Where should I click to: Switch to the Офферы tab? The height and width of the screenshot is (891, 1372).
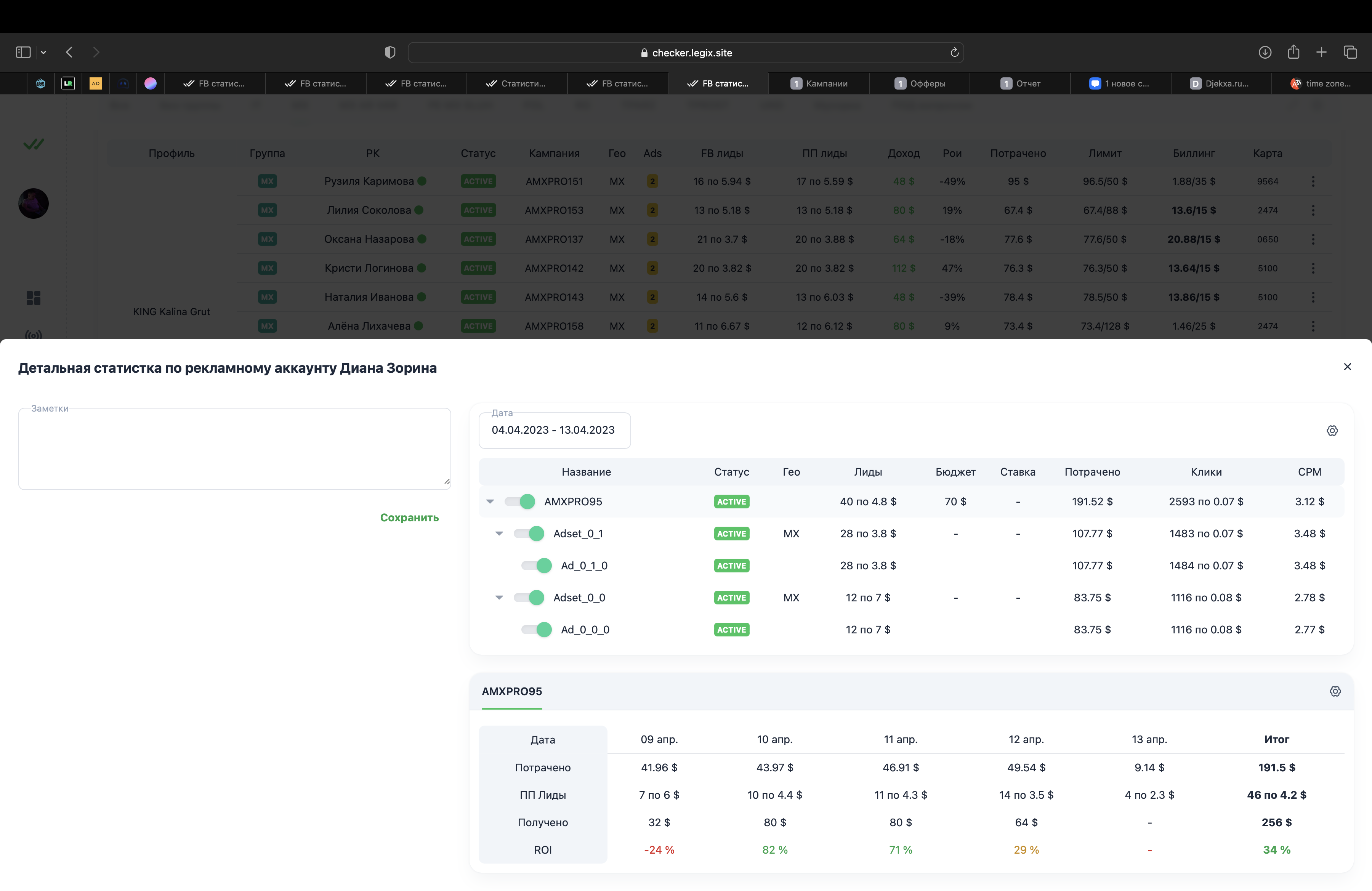point(920,83)
